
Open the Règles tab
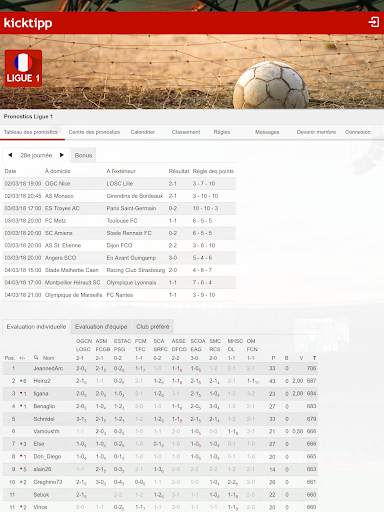click(222, 132)
